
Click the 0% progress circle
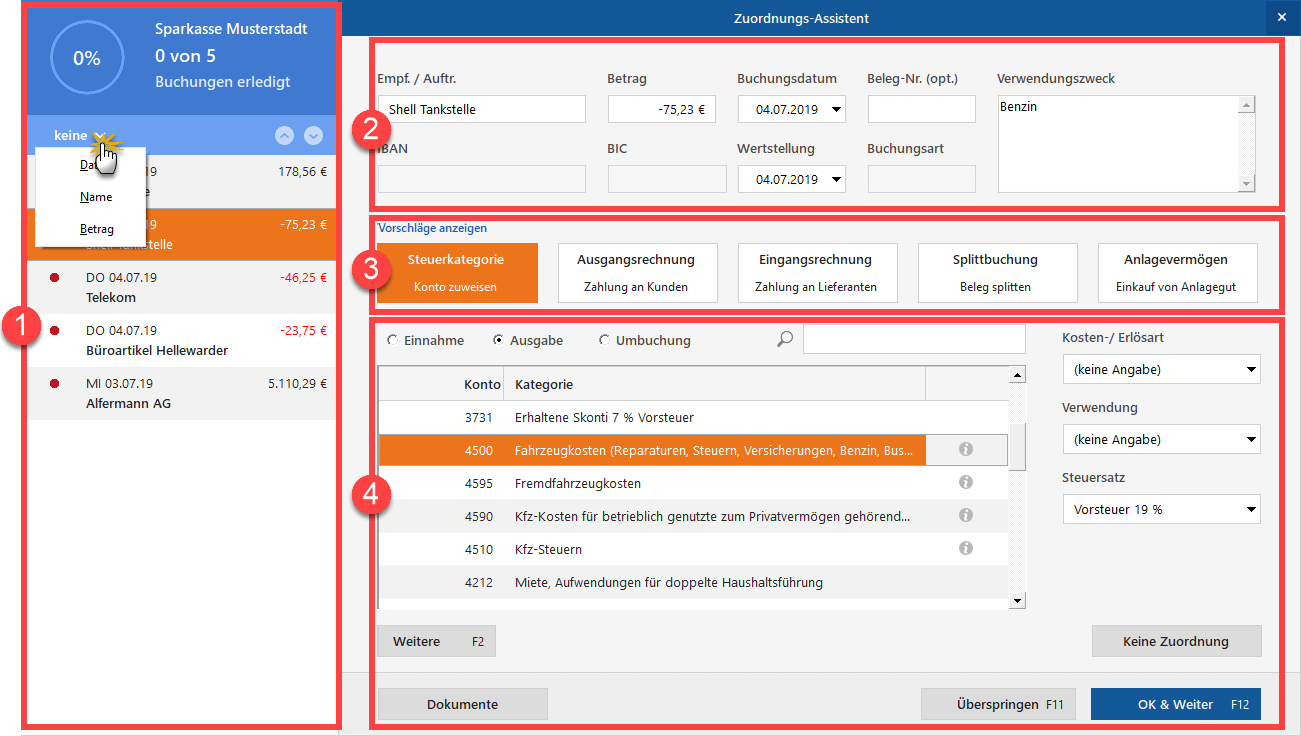click(87, 58)
